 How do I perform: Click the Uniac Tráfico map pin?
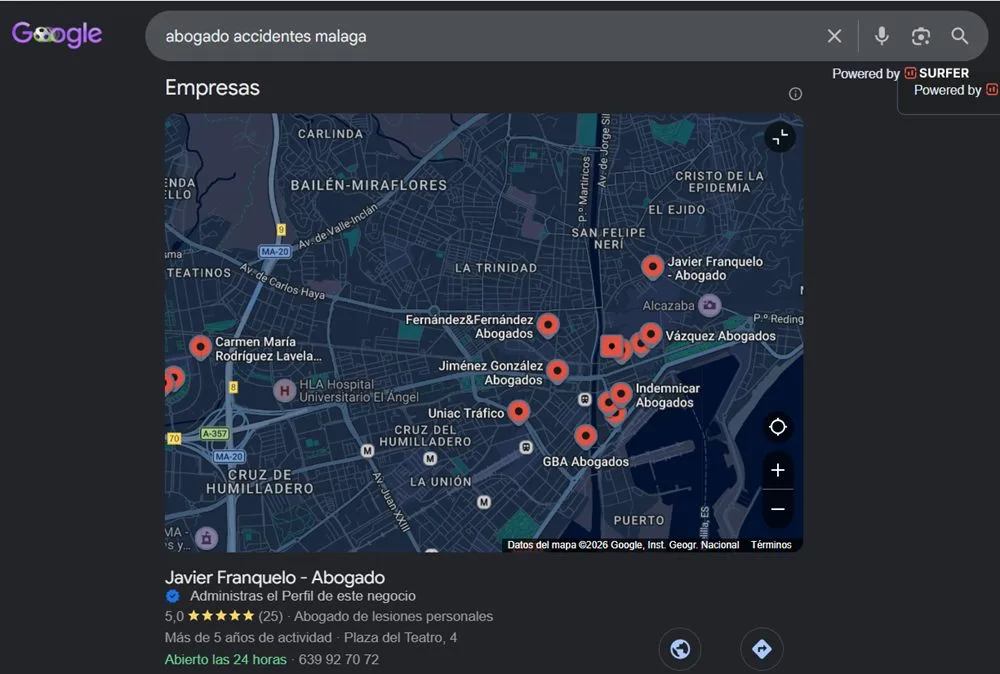519,412
